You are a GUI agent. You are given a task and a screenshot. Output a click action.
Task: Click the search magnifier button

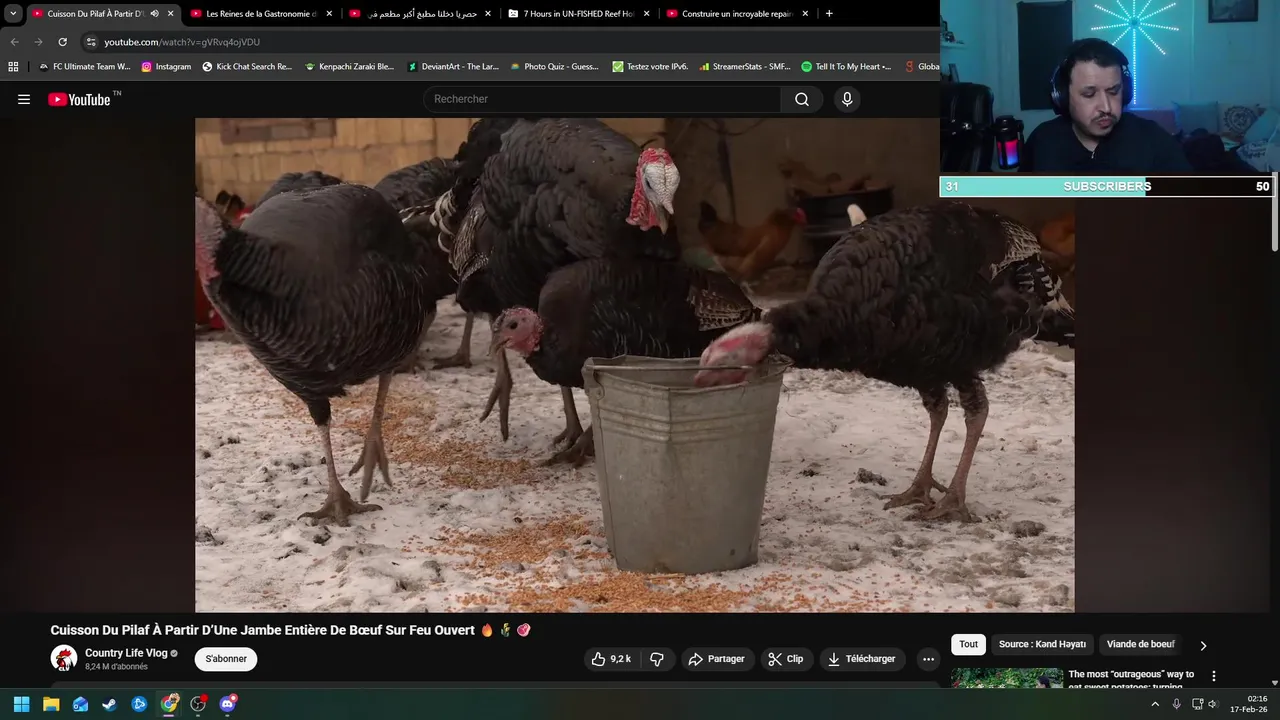point(802,99)
